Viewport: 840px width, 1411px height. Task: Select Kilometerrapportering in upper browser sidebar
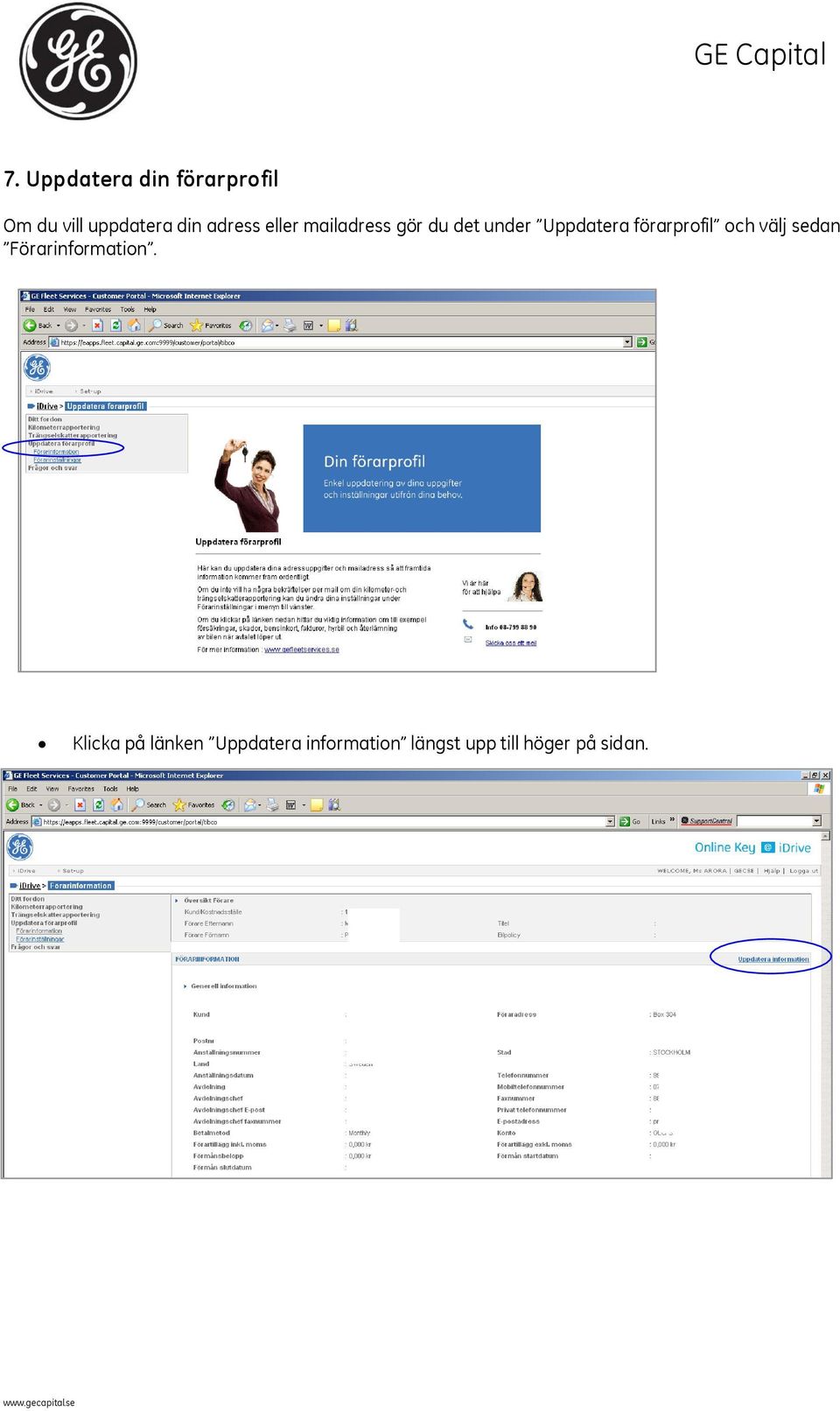point(64,428)
